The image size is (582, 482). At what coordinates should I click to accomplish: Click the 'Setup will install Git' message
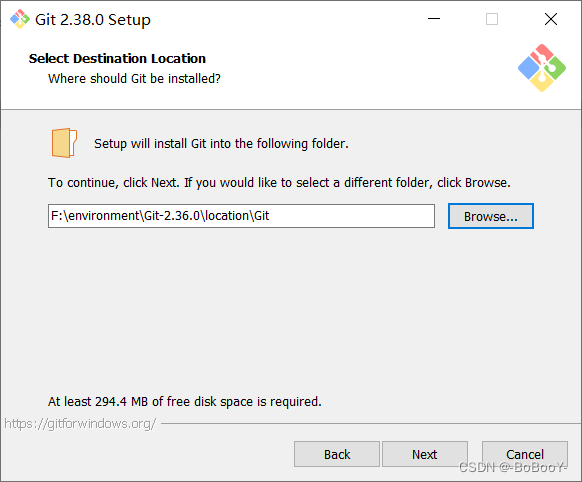(x=221, y=144)
